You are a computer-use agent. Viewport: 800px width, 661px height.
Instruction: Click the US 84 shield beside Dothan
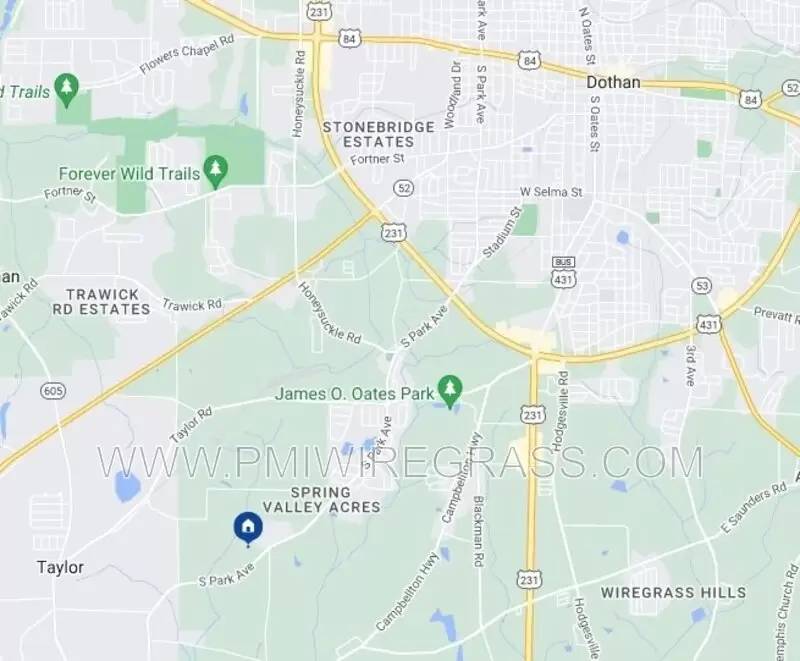tap(530, 61)
